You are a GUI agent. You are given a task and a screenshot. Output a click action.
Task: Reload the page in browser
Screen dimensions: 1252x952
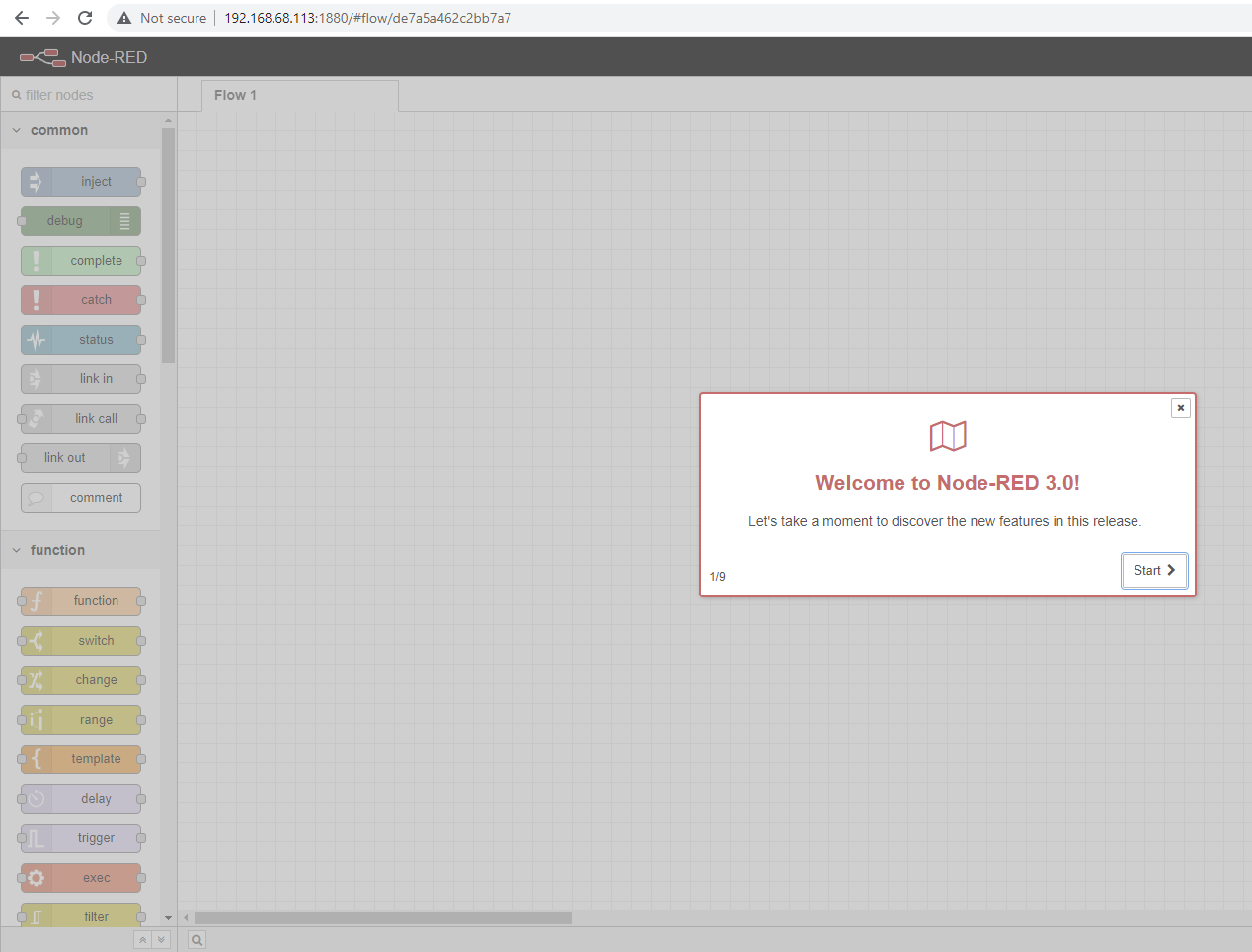(85, 18)
